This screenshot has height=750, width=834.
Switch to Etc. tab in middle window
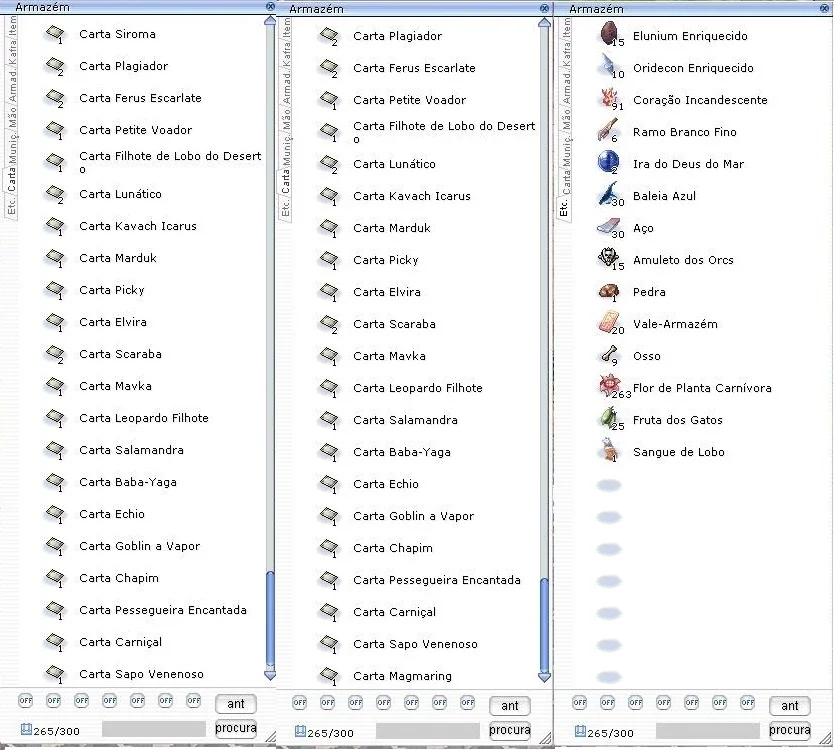[x=286, y=207]
